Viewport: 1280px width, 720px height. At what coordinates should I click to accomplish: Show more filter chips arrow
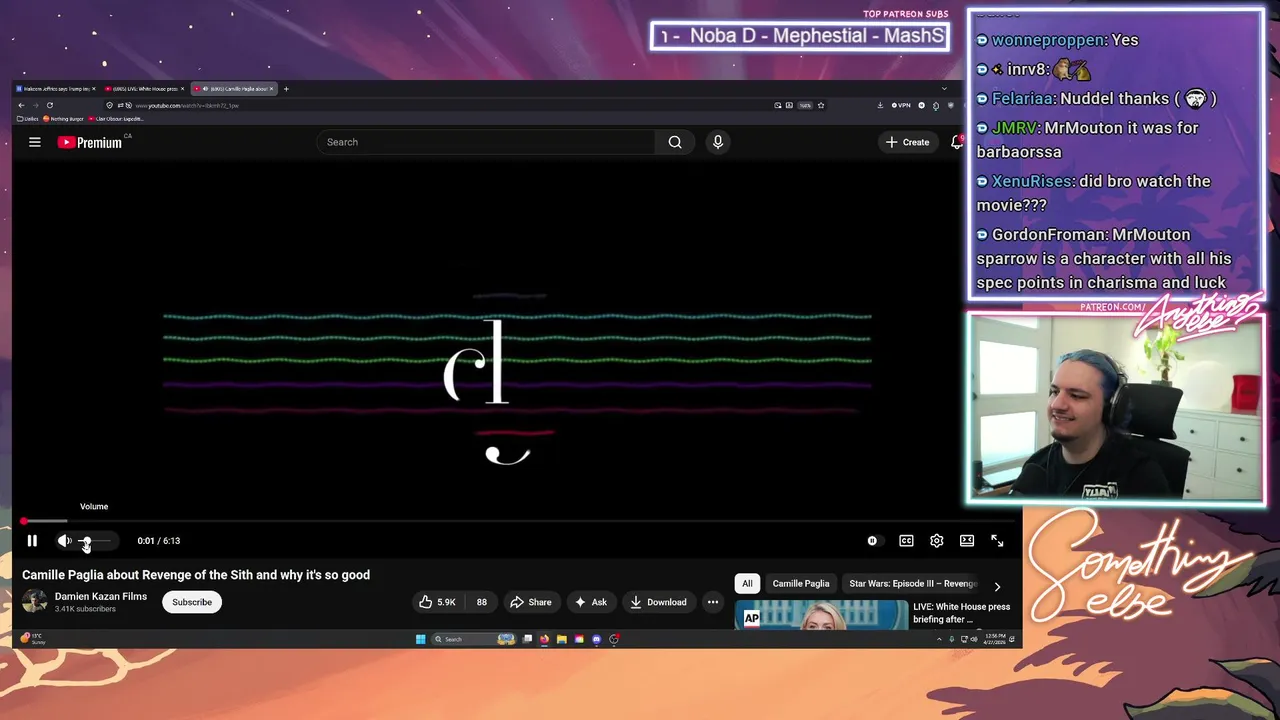pos(997,586)
